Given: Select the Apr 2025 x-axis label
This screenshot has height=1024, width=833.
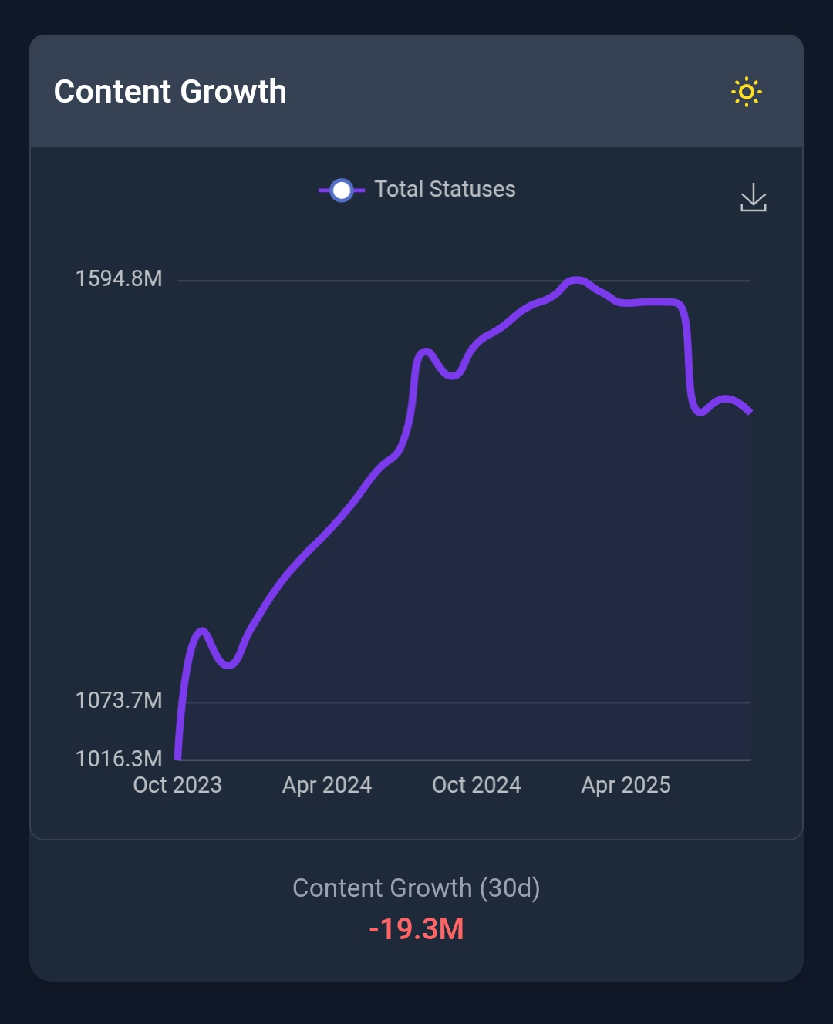Looking at the screenshot, I should tap(626, 785).
